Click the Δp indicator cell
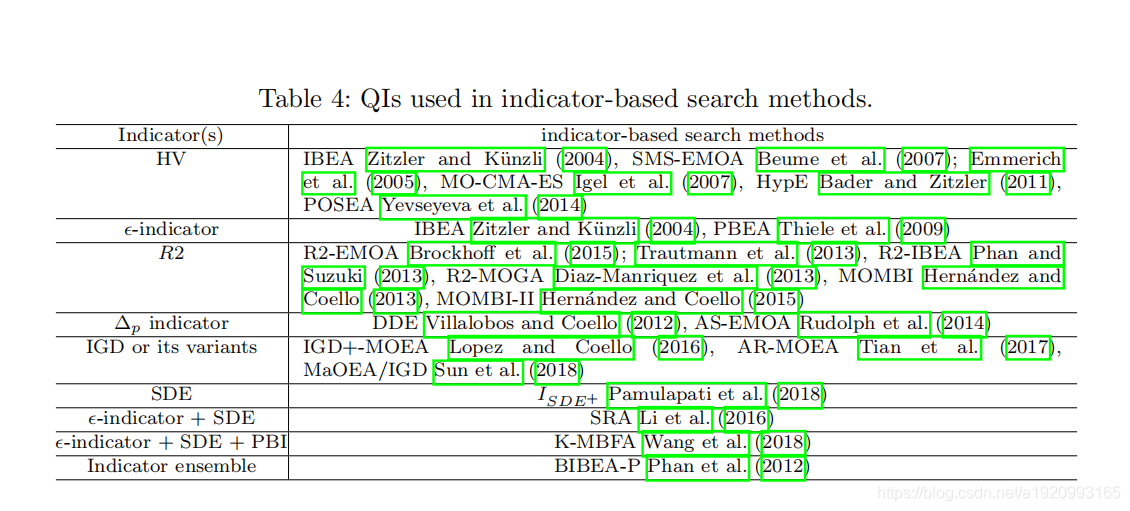The image size is (1130, 511). pyautogui.click(x=171, y=324)
